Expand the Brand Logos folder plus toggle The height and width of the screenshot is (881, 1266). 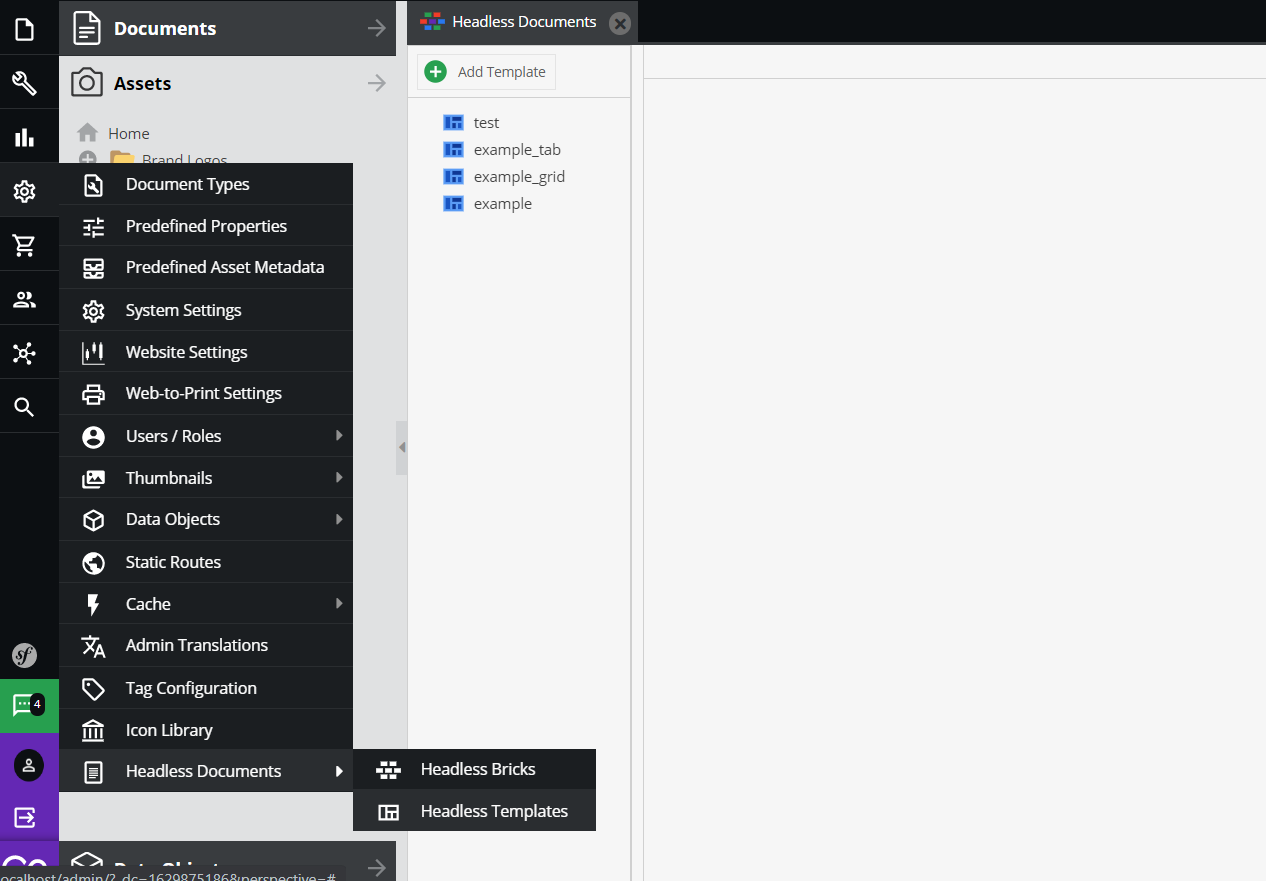[88, 159]
